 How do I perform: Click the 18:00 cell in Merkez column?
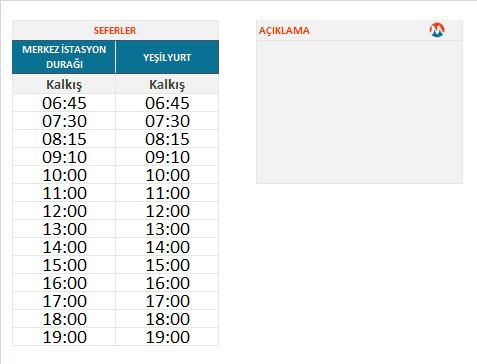64,319
